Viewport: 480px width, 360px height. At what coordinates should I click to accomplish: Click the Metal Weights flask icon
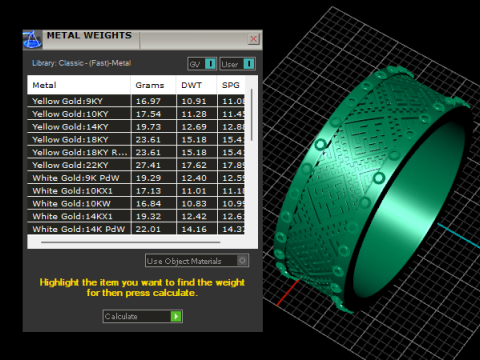tap(32, 40)
